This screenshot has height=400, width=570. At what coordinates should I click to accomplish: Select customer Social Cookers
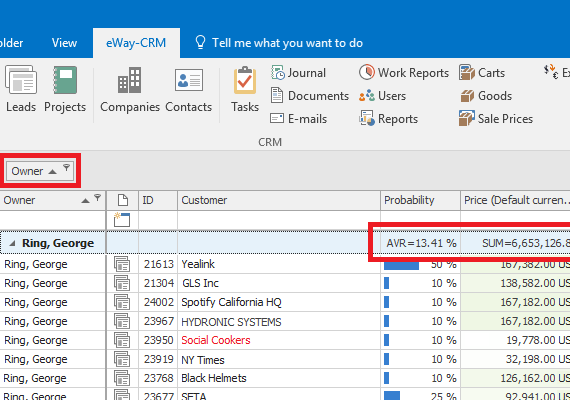(x=216, y=340)
